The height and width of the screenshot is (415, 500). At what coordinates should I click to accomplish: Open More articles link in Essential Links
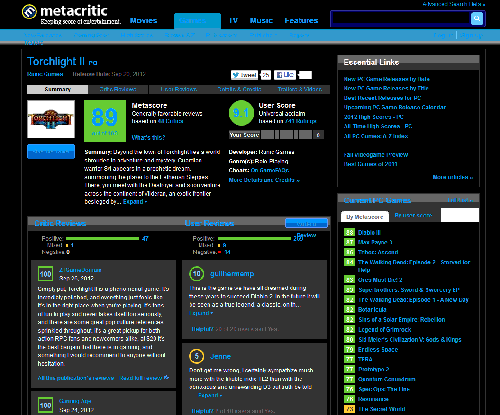[453, 177]
